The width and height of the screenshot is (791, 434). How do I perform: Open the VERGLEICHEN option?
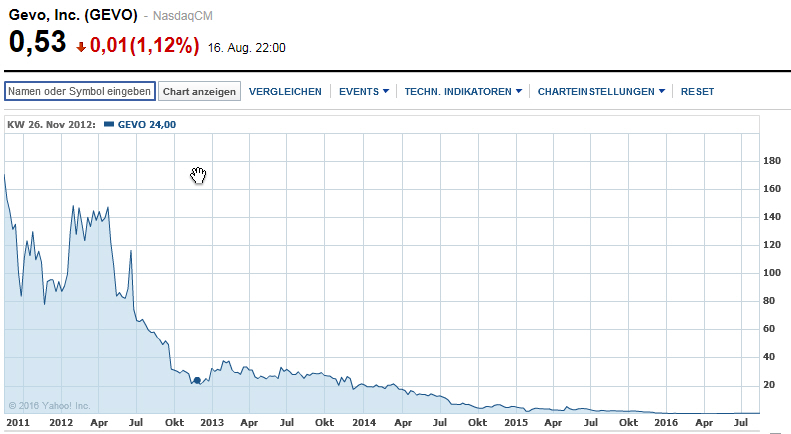(285, 92)
